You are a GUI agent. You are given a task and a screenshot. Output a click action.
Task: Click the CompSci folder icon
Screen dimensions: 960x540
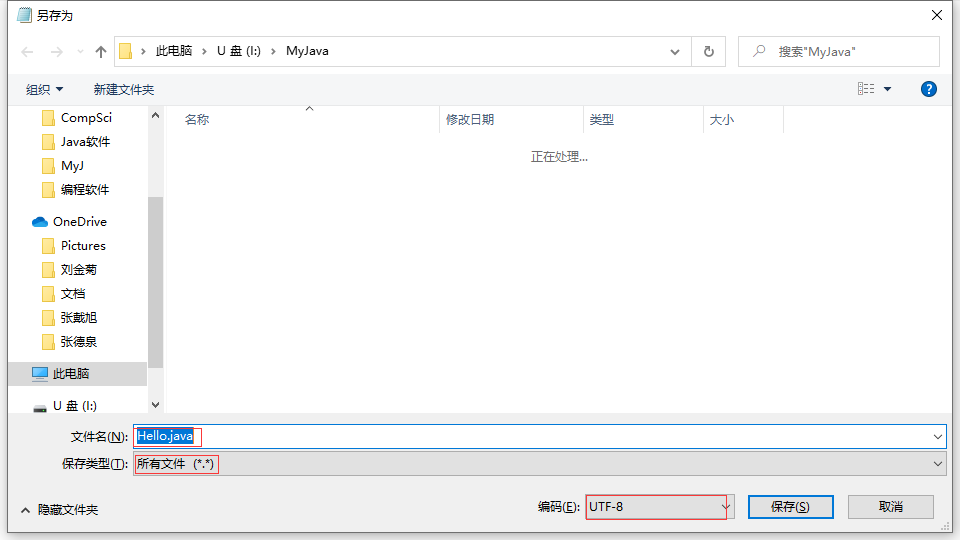(48, 118)
